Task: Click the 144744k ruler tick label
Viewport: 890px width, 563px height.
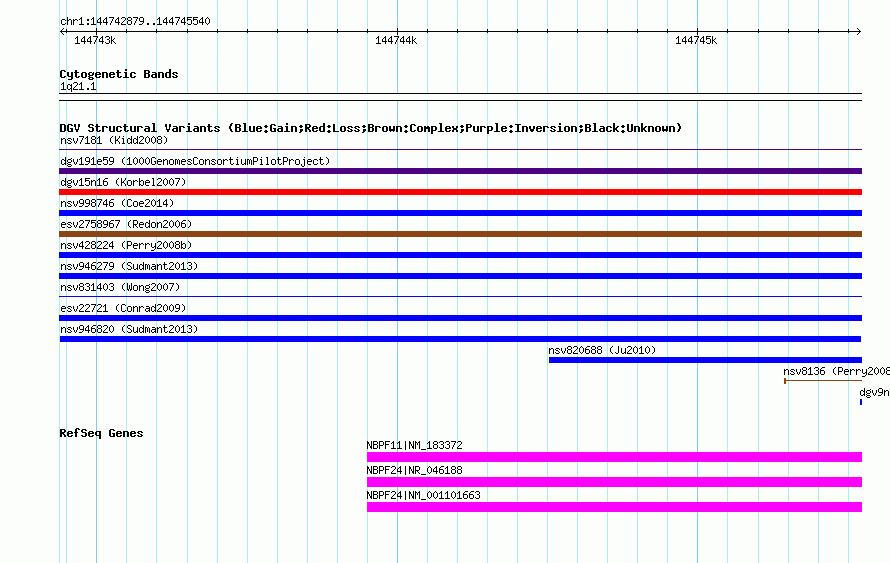Action: [396, 40]
